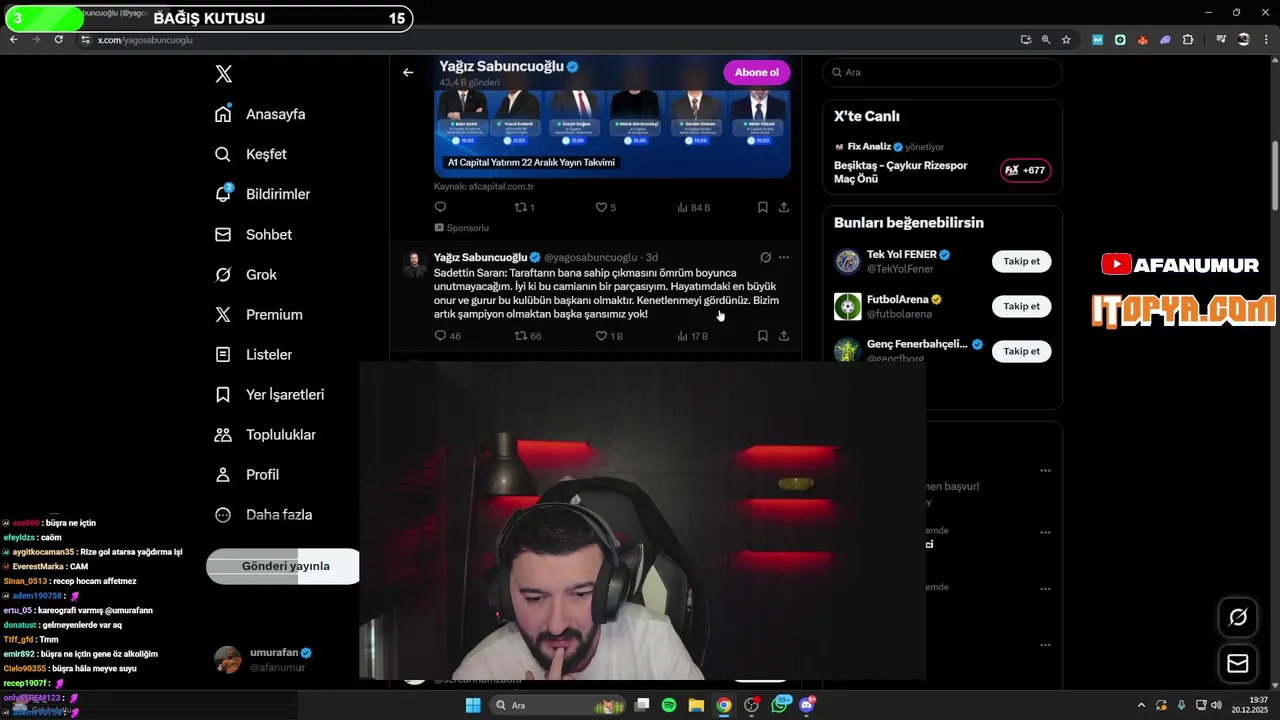Follow Genç Fenerbahçeliler

coord(1021,351)
